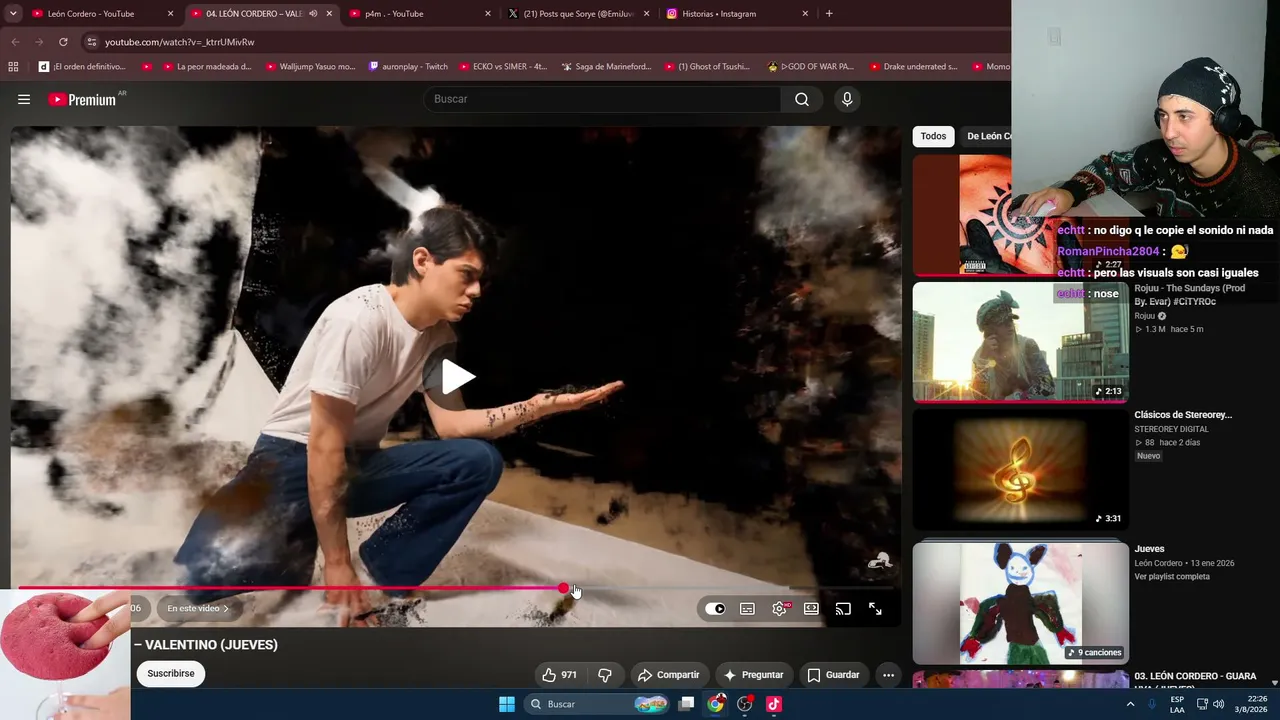Screen dimensions: 1280x720
Task: Select the 'Todos' filter chip
Action: coord(933,136)
